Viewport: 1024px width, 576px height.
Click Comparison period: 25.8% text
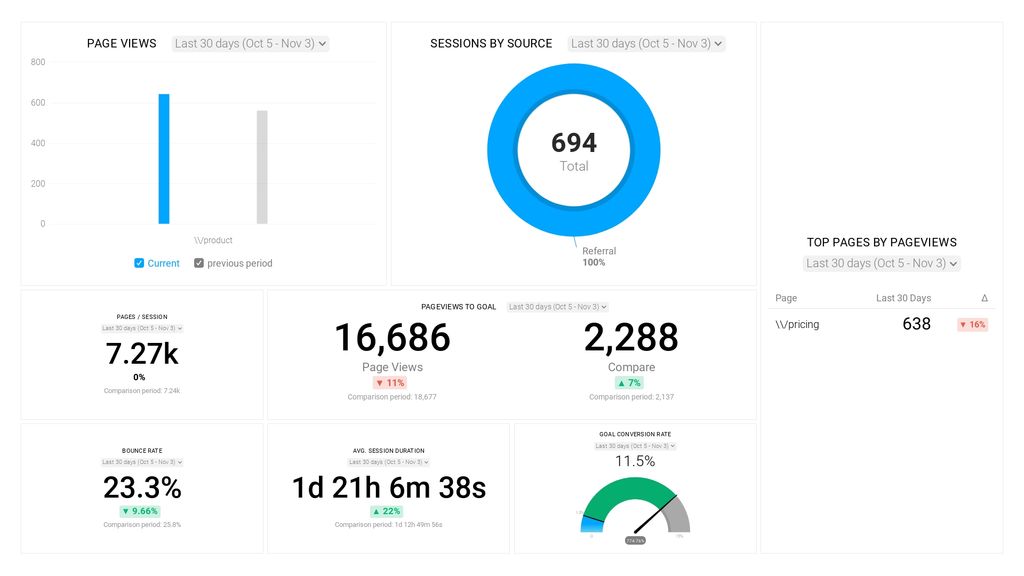click(142, 525)
